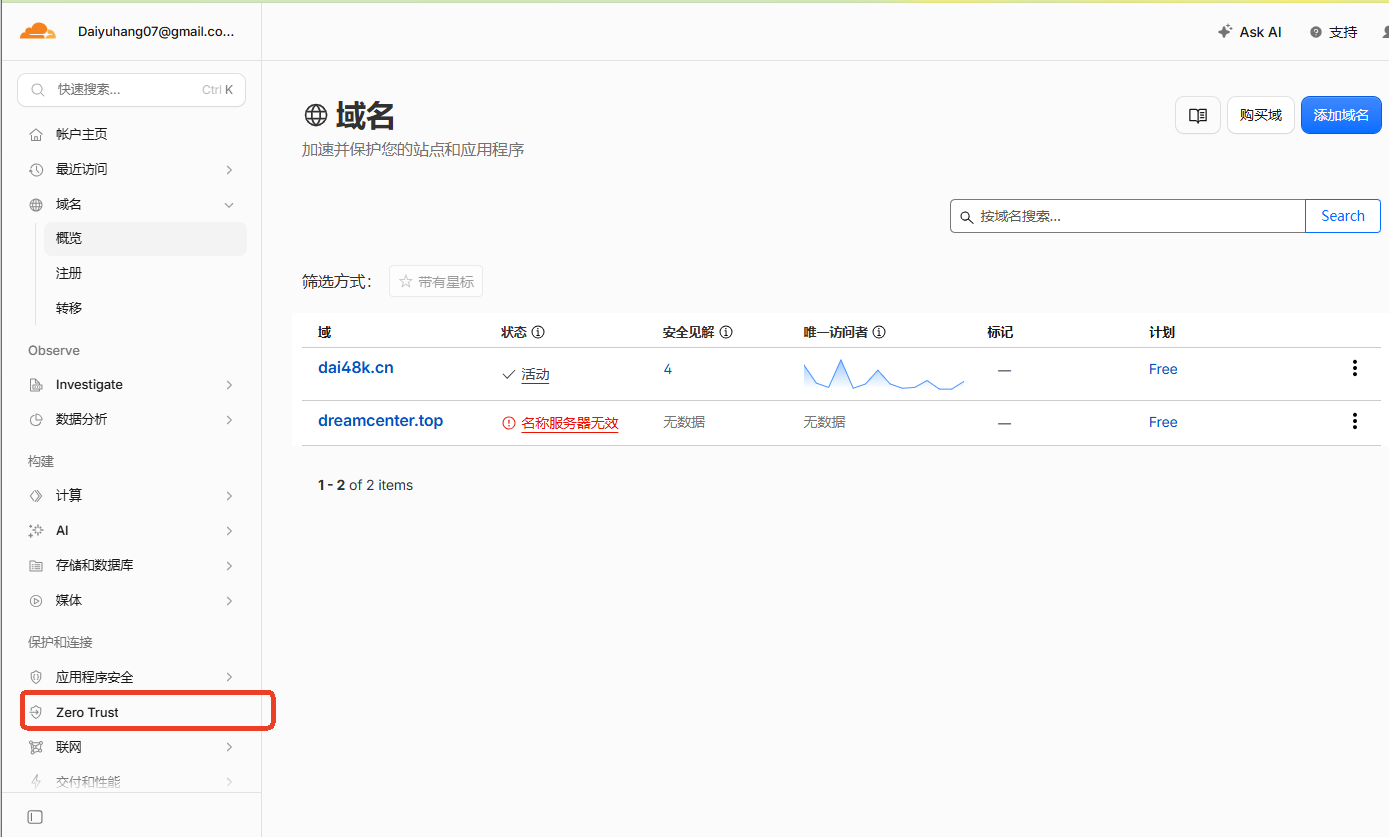Toggle the 带有星标 starred filter
The image size is (1389, 837).
(436, 282)
